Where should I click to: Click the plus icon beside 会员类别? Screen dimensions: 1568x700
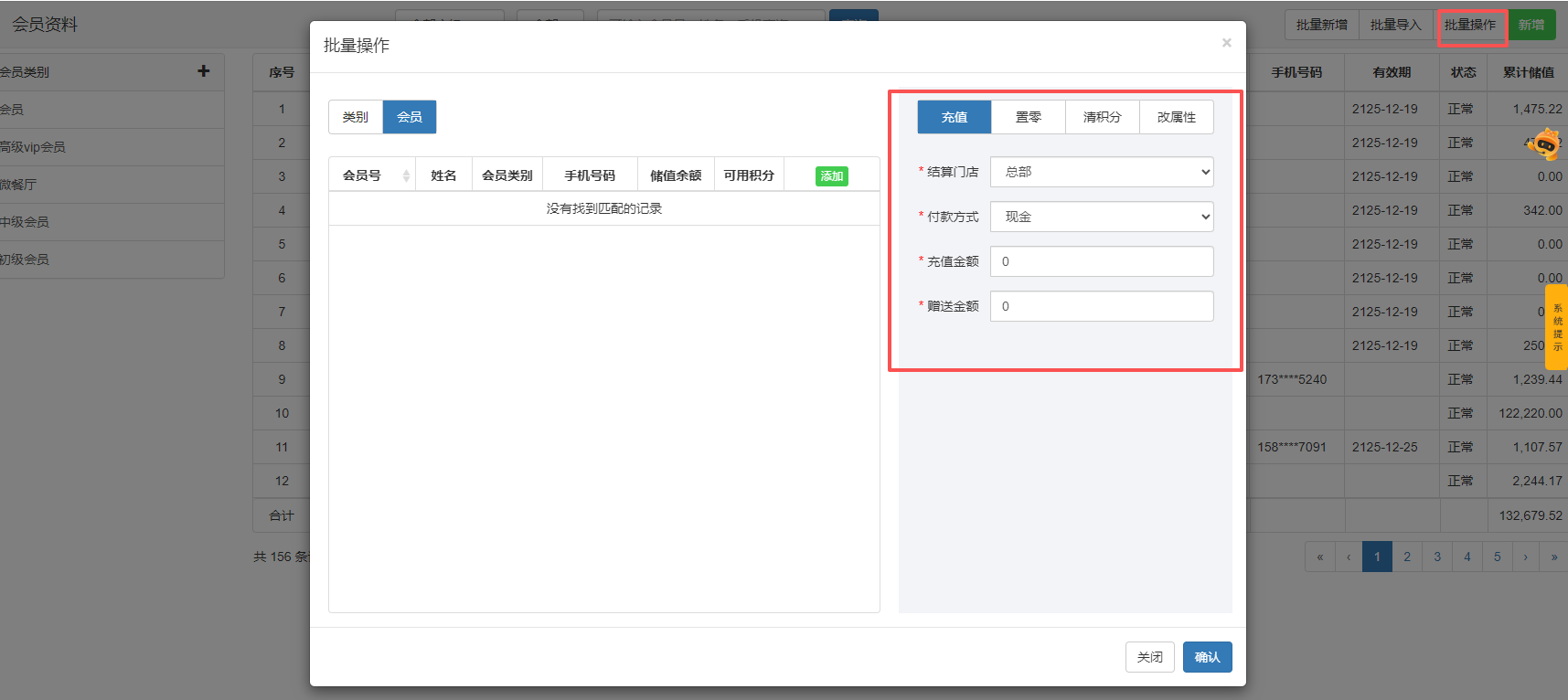203,71
